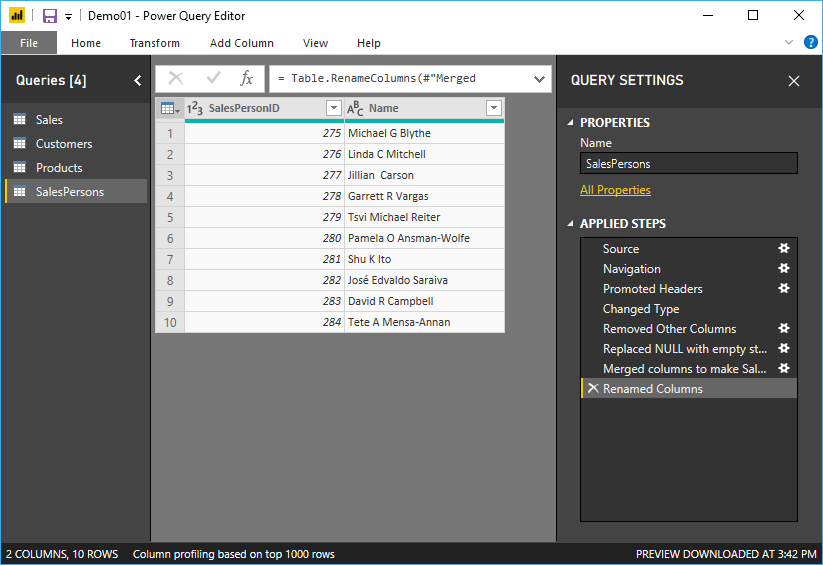The height and width of the screenshot is (565, 823).
Task: Select the cell Pamela O Ansman-Wolfe
Action: pos(424,238)
